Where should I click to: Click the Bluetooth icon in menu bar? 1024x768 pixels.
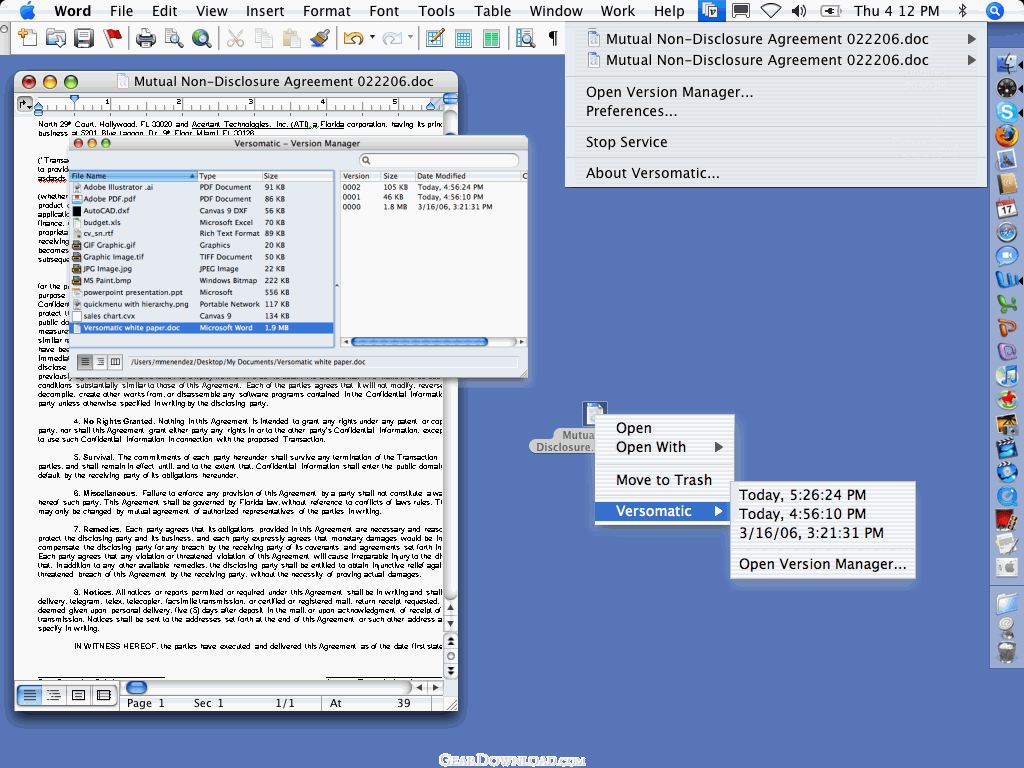[x=962, y=10]
